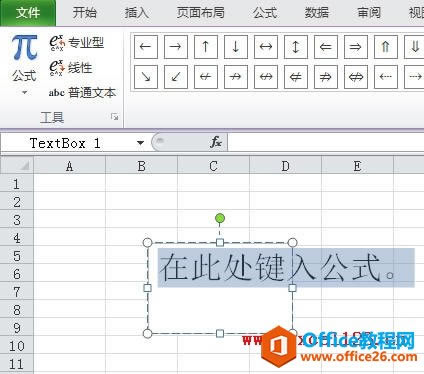Image resolution: width=424 pixels, height=374 pixels.
Task: Click the Name Box showing TextBox 1
Action: tap(67, 143)
